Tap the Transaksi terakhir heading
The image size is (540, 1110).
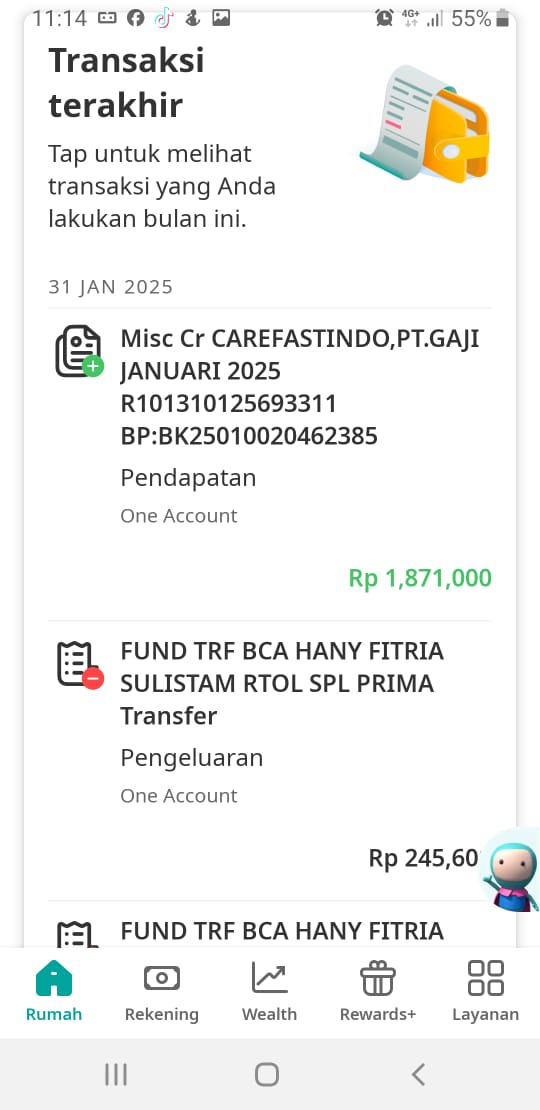click(126, 84)
